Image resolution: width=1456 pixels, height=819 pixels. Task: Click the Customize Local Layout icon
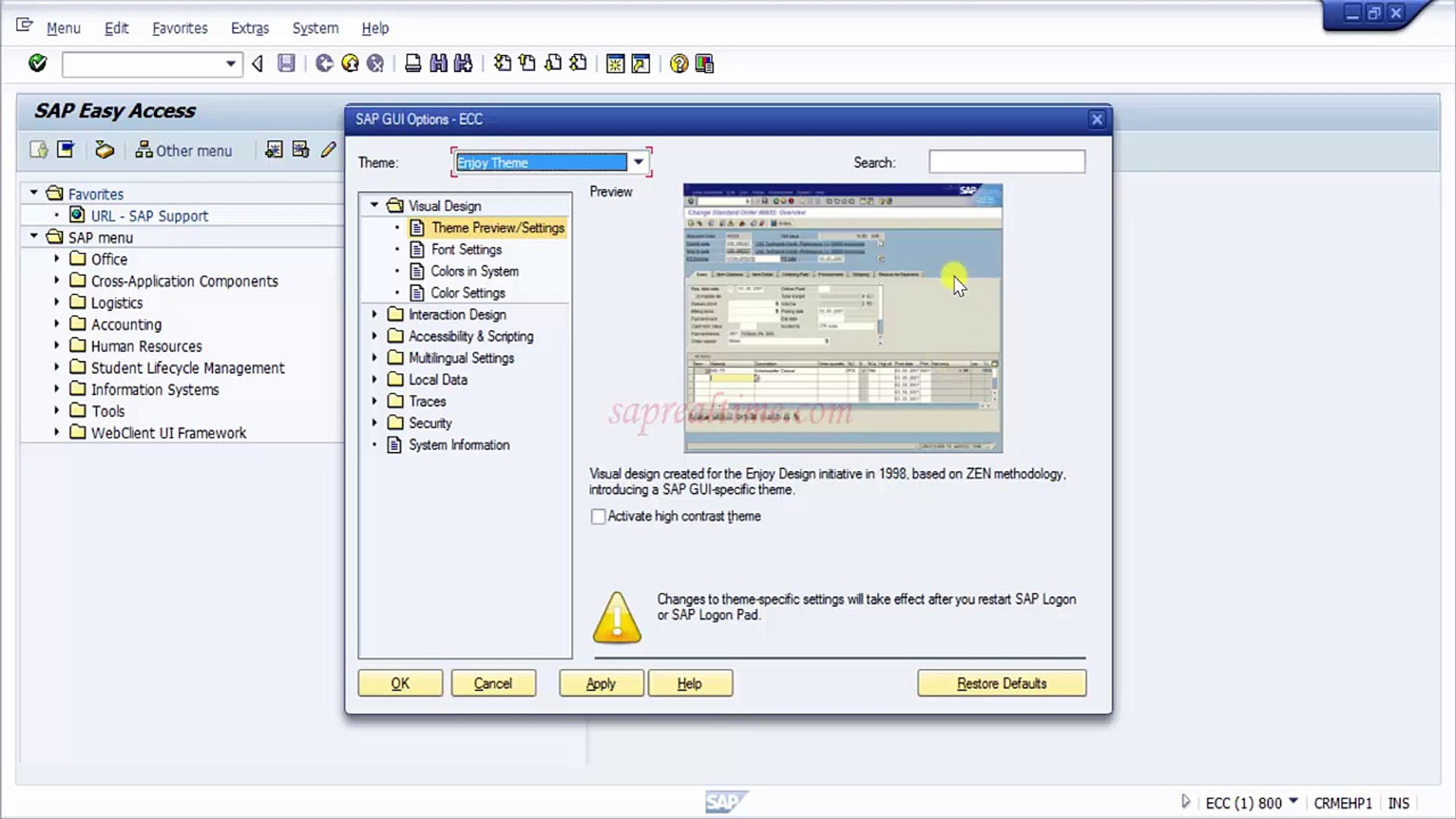tap(704, 64)
